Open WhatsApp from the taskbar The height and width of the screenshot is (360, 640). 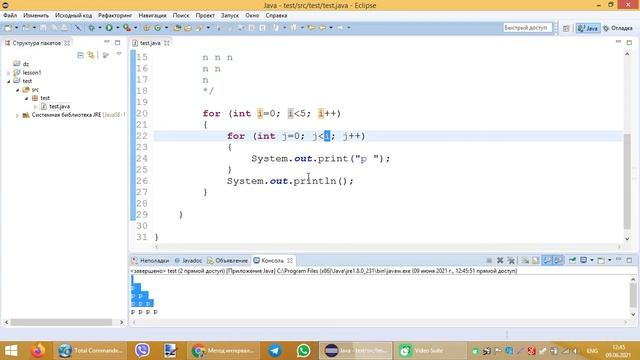coord(303,351)
